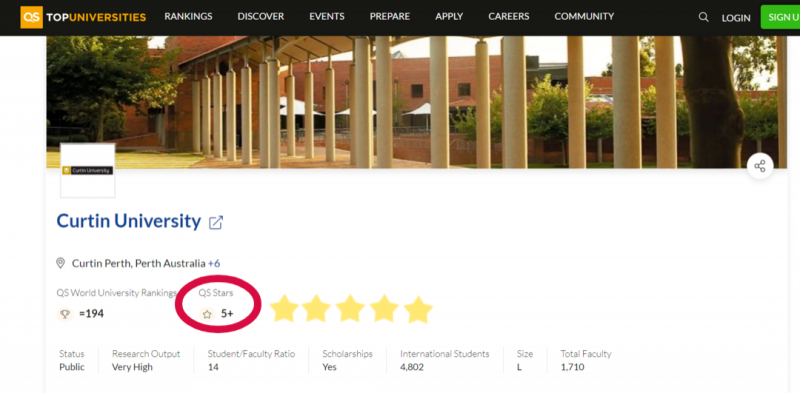Click the Curtin University logo thumbnail

tap(88, 170)
